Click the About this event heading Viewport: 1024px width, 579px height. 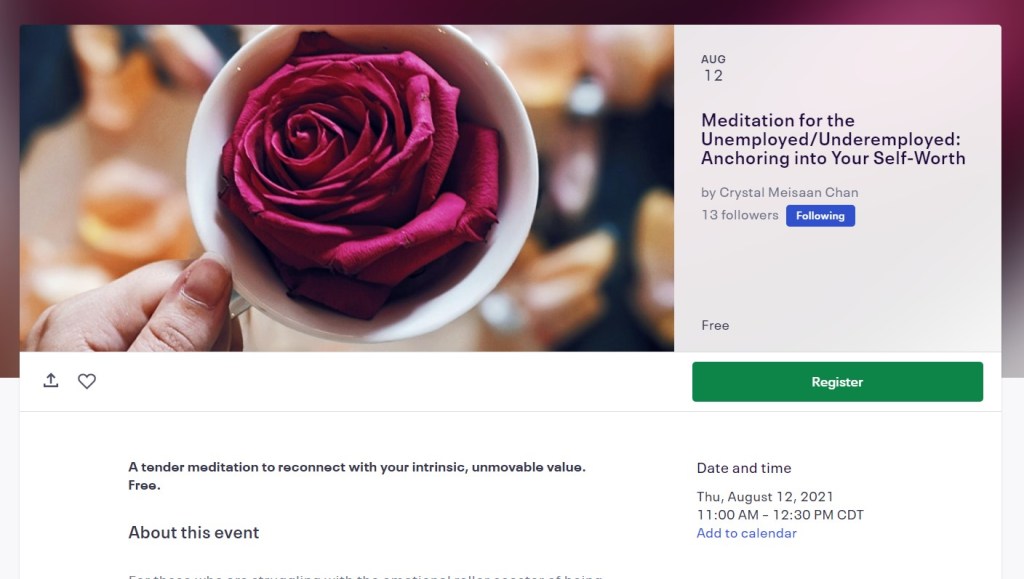click(193, 532)
